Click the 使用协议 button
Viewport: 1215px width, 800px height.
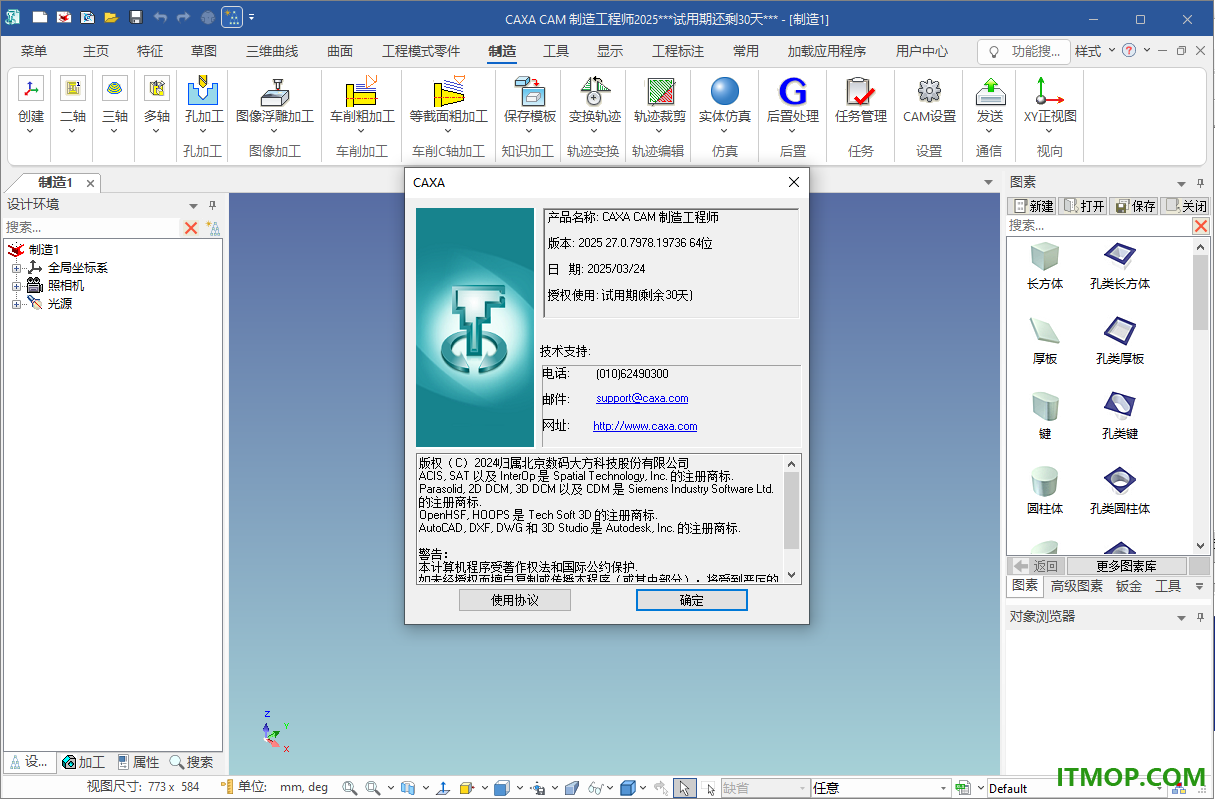[515, 600]
